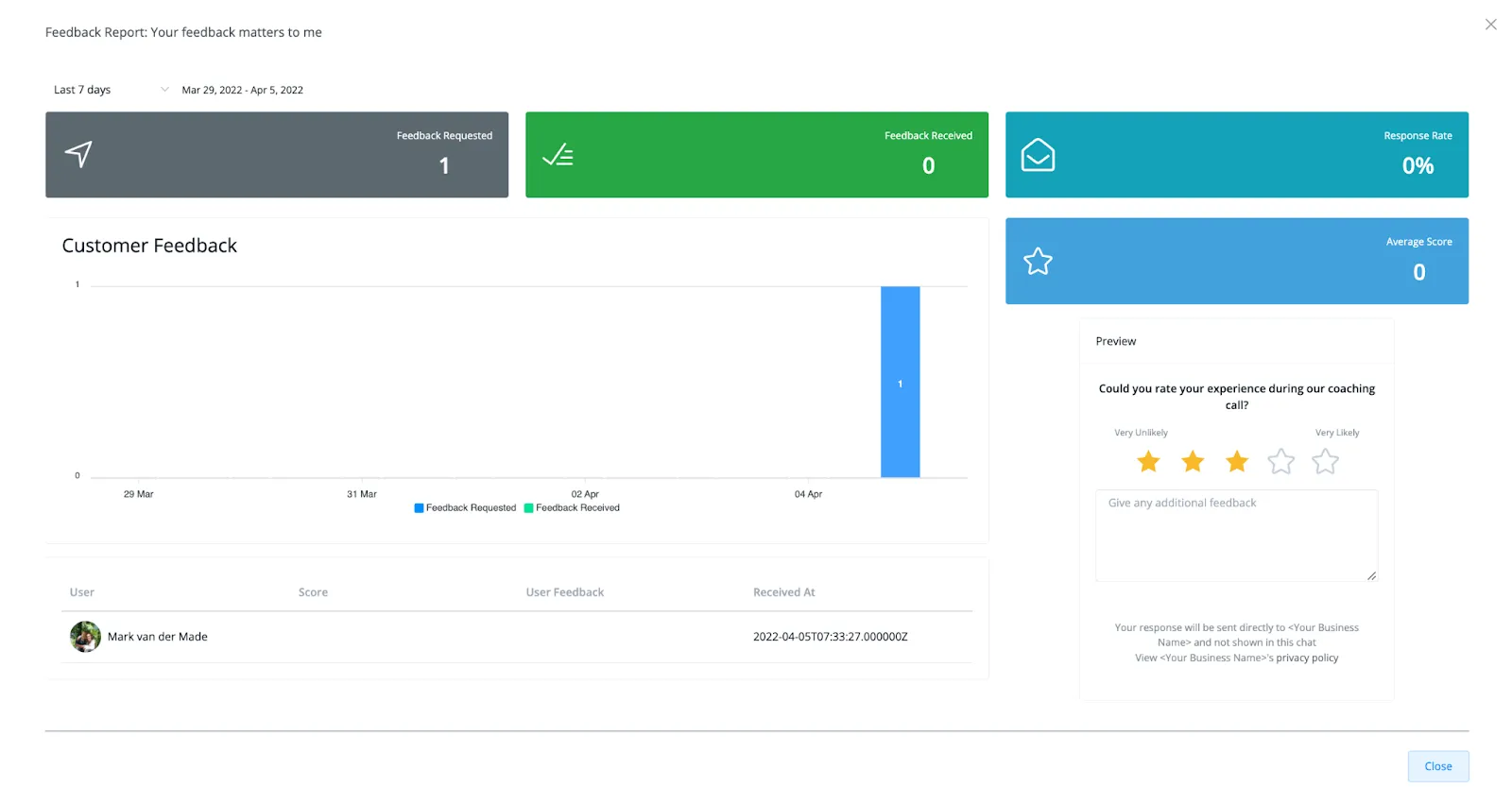Select the fourth rating star in preview

click(x=1280, y=461)
